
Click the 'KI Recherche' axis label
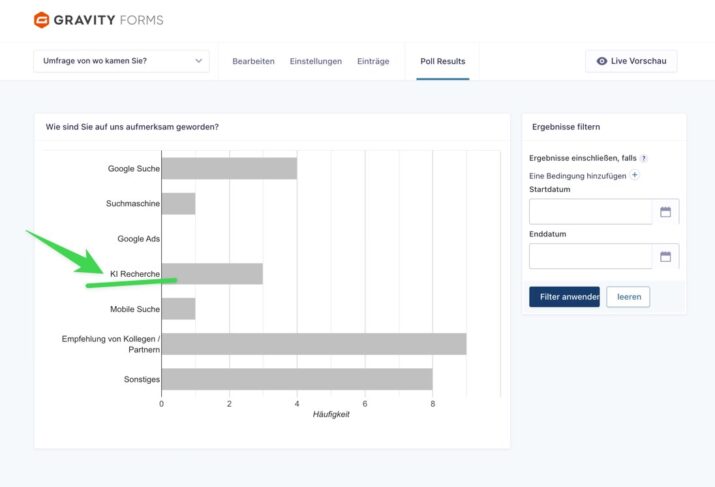(x=135, y=274)
